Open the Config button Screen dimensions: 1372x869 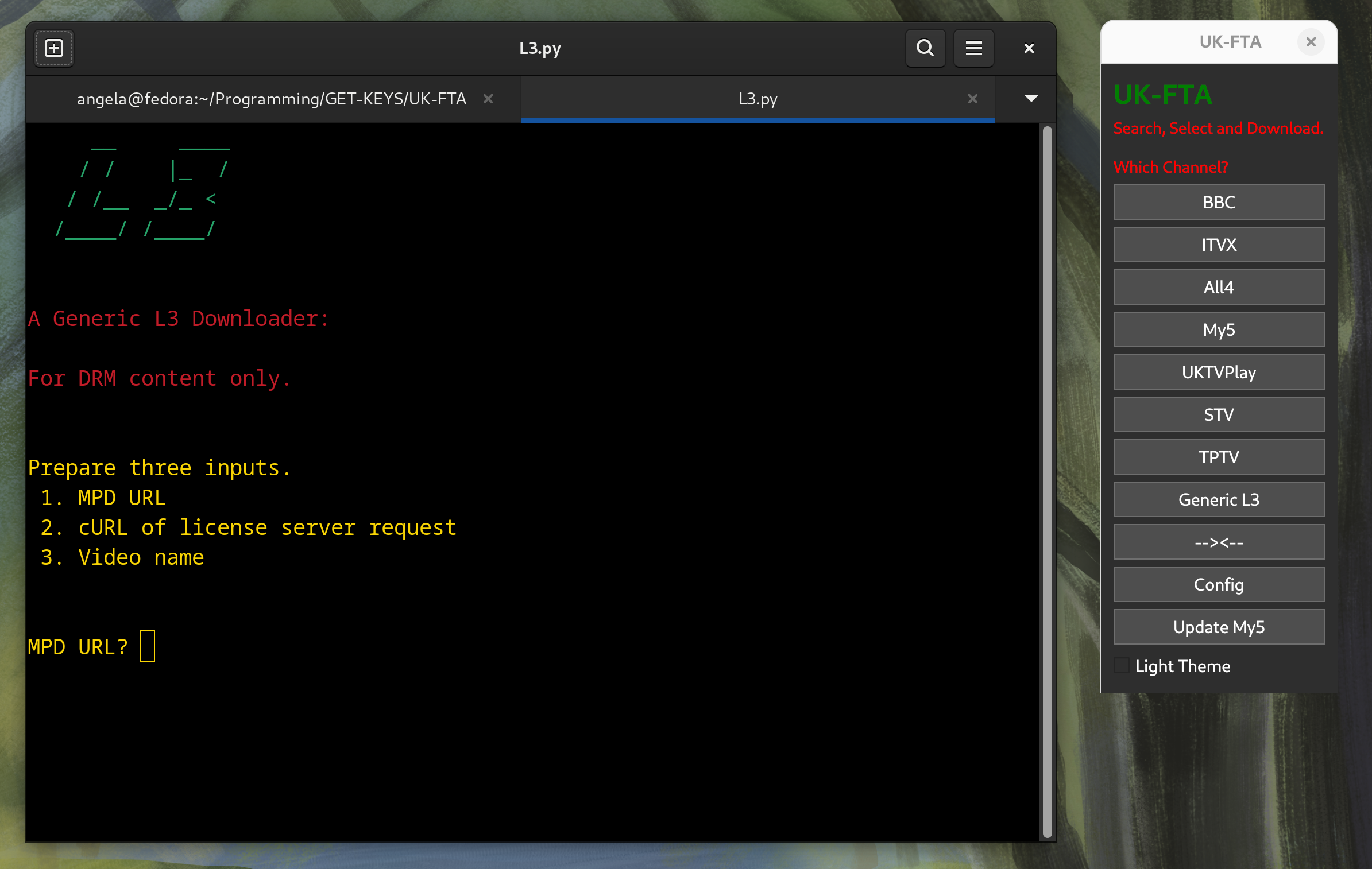click(1218, 584)
